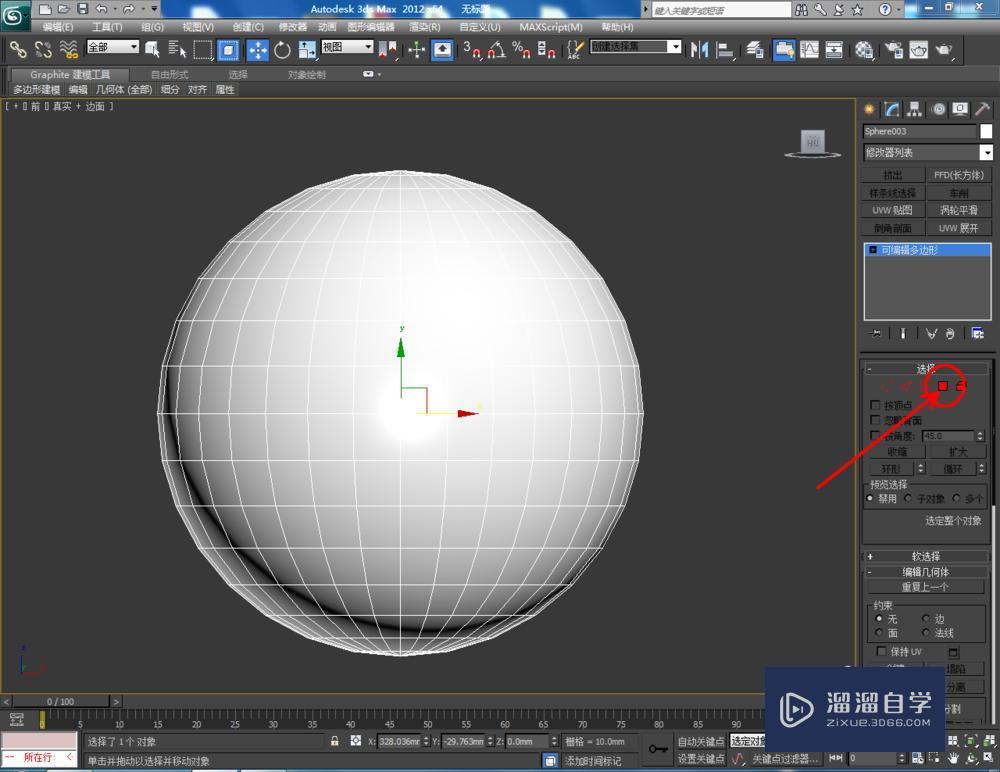Click the 收缩 shrink selection button
The height and width of the screenshot is (772, 1000).
point(898,451)
